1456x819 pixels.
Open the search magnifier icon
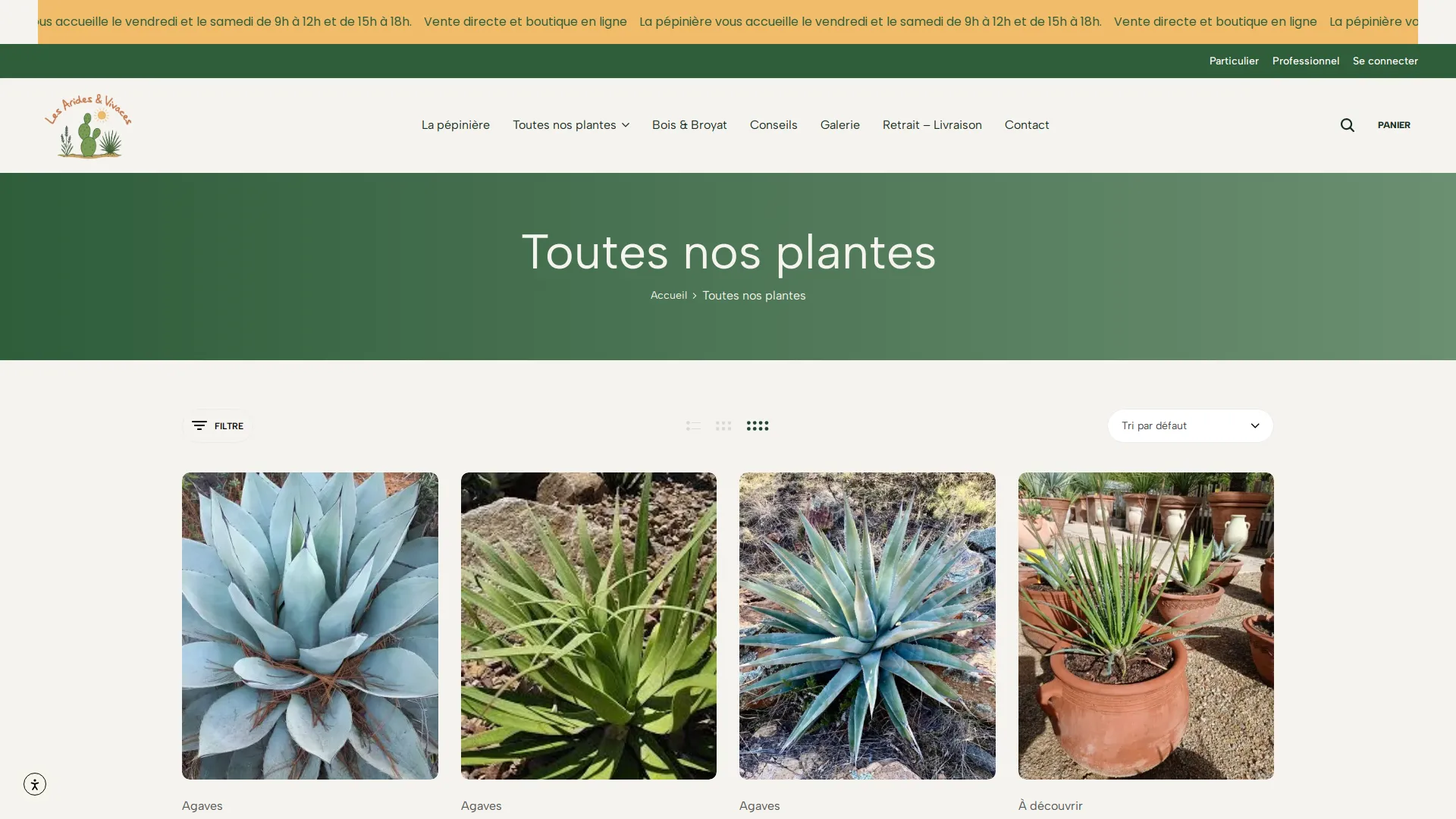(1347, 125)
